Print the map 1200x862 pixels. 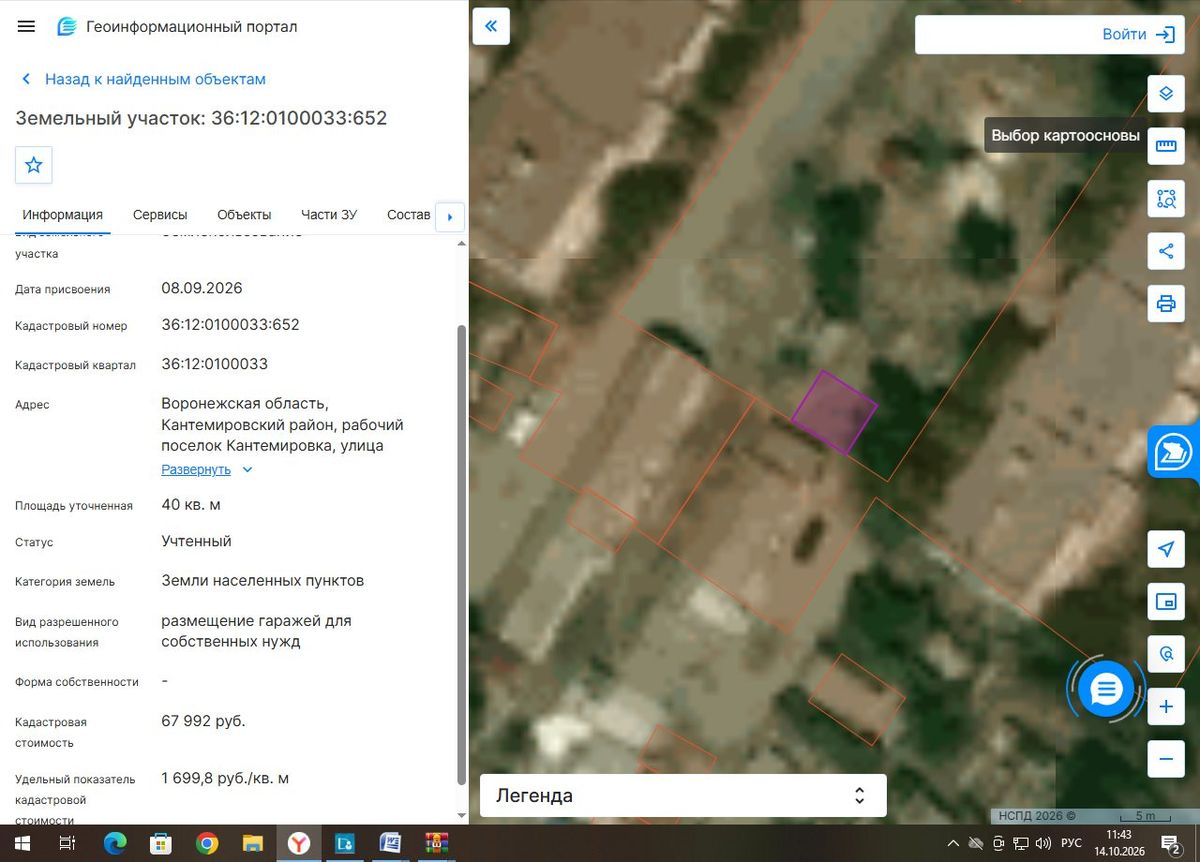tap(1166, 303)
